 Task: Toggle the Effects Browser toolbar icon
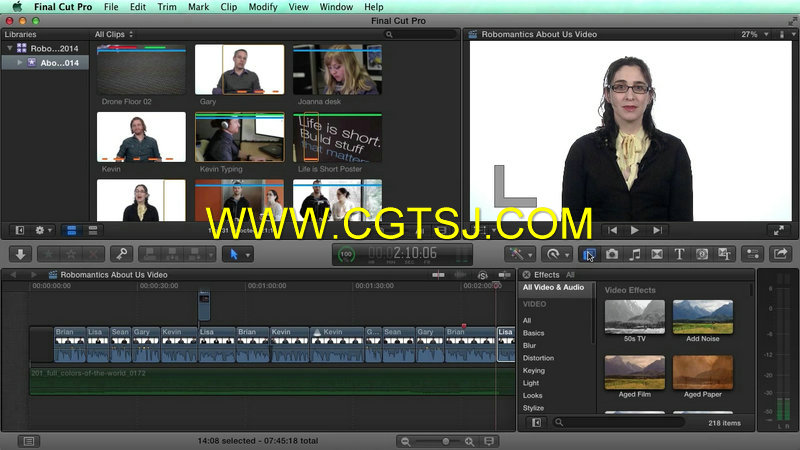[x=589, y=254]
